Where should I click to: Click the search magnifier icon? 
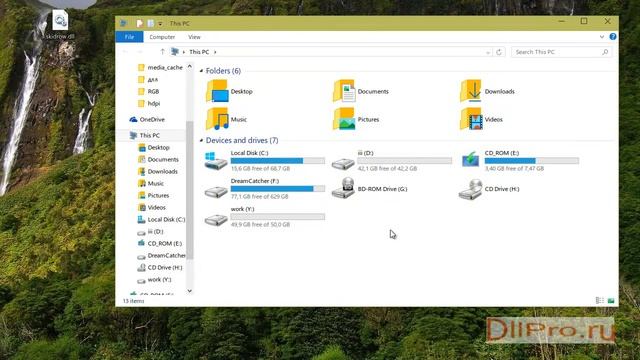pos(605,52)
